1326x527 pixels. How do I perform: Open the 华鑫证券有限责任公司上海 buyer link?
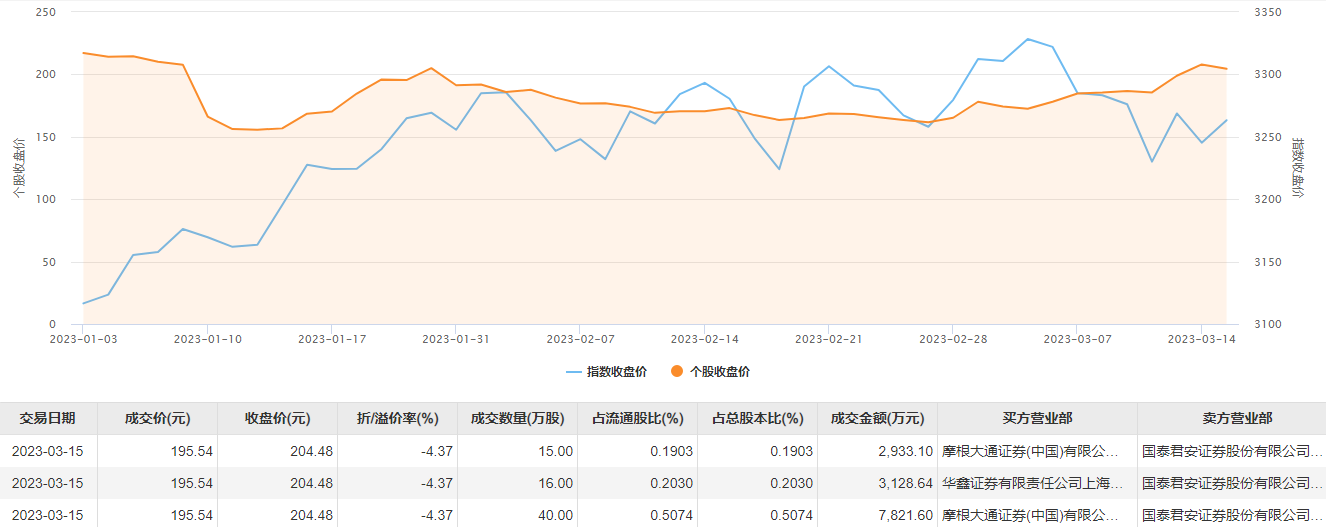click(1033, 483)
